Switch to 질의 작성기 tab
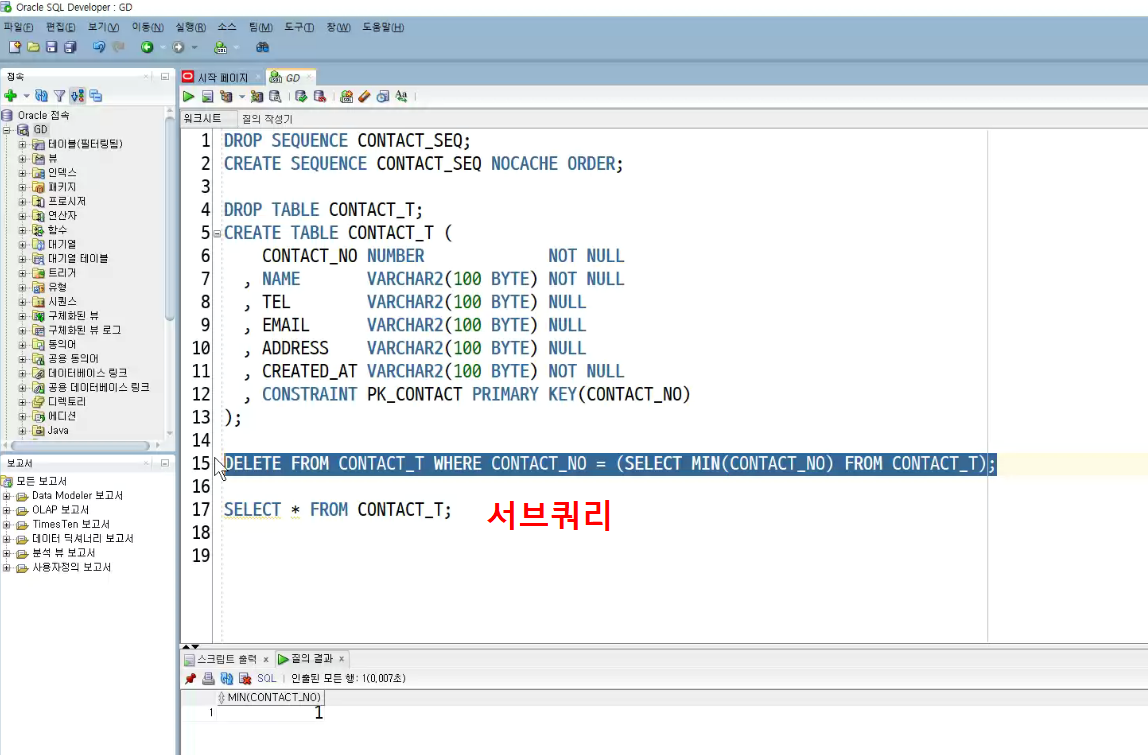This screenshot has height=755, width=1148. pos(267,119)
